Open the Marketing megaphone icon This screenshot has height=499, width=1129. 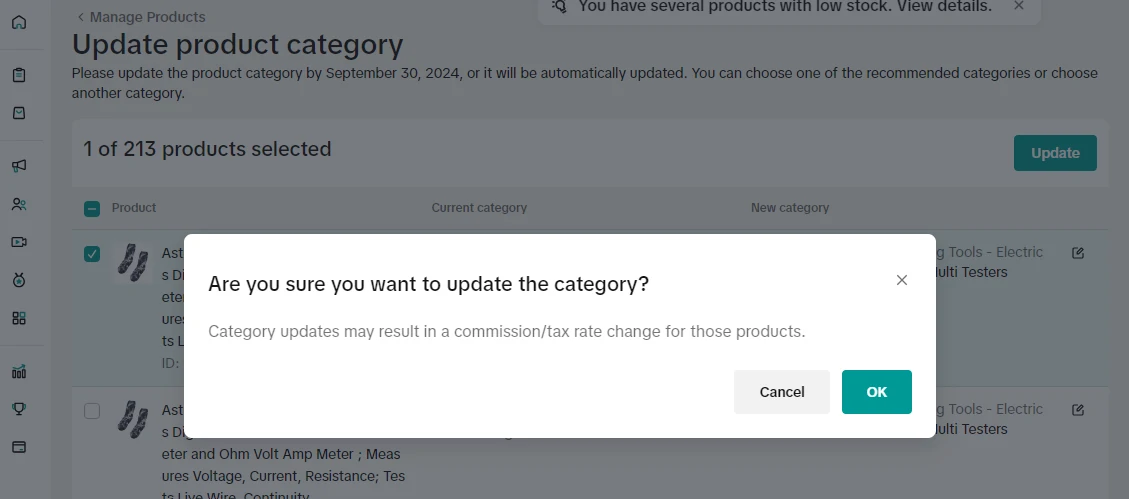pyautogui.click(x=19, y=166)
